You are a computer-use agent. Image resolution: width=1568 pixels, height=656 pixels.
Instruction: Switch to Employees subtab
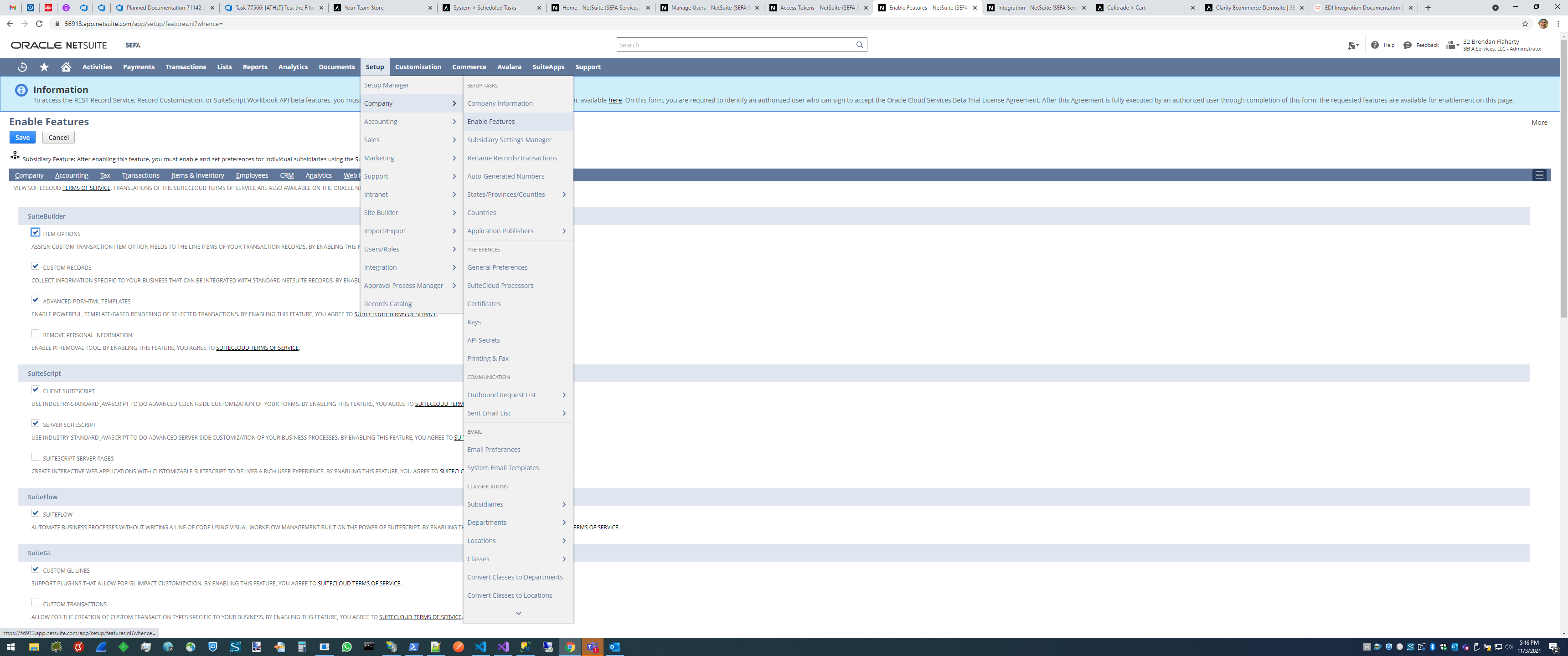point(252,175)
